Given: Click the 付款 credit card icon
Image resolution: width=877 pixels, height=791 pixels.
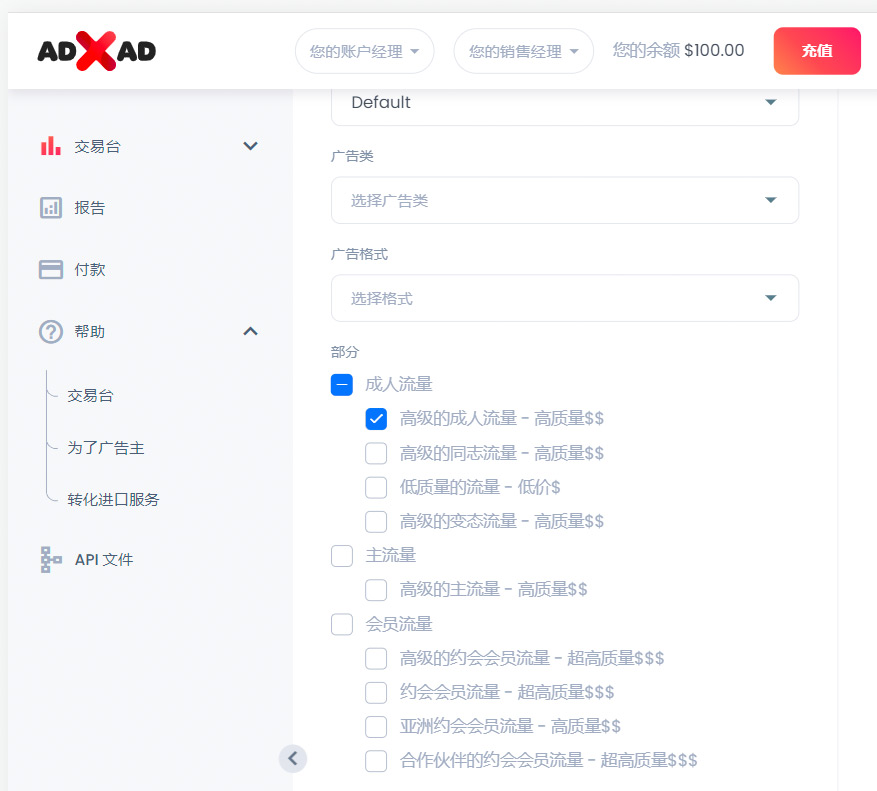Looking at the screenshot, I should pyautogui.click(x=50, y=270).
